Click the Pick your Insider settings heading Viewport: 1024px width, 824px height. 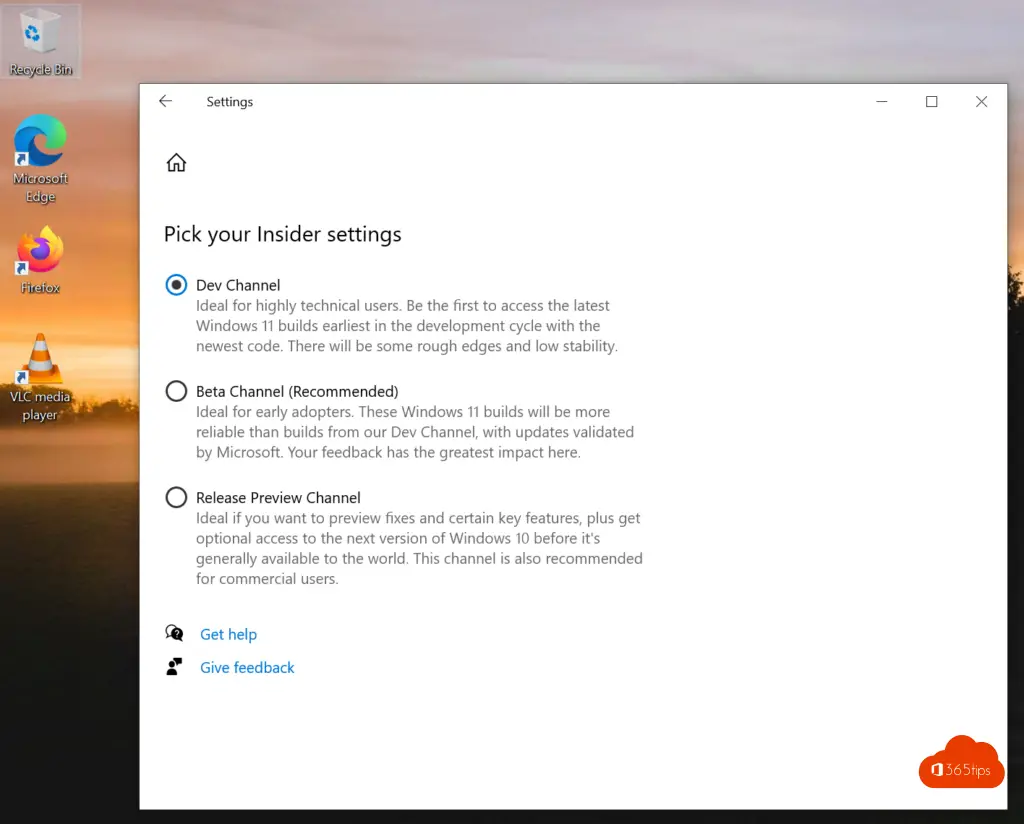pos(282,234)
